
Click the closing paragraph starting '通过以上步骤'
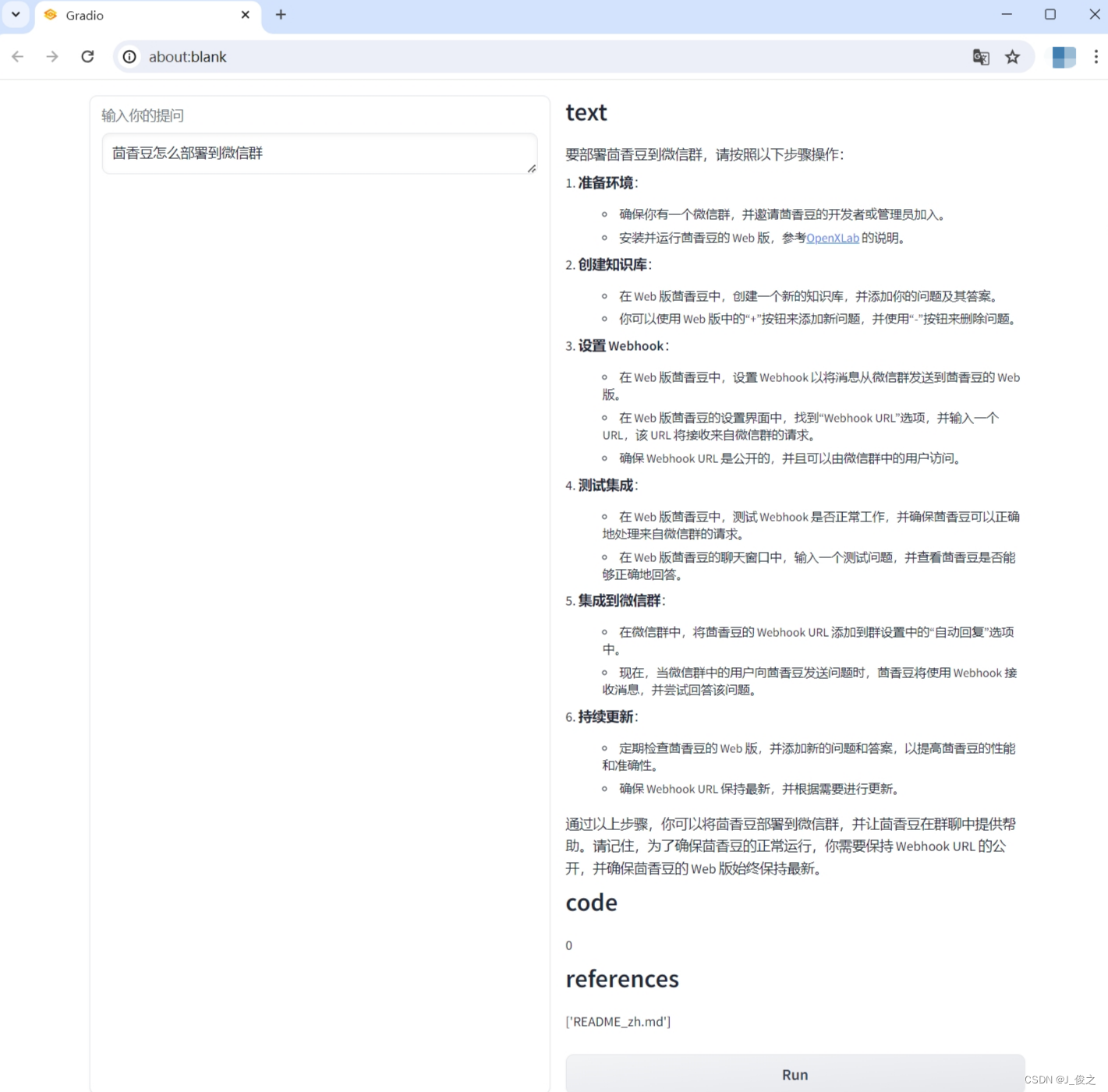[791, 846]
